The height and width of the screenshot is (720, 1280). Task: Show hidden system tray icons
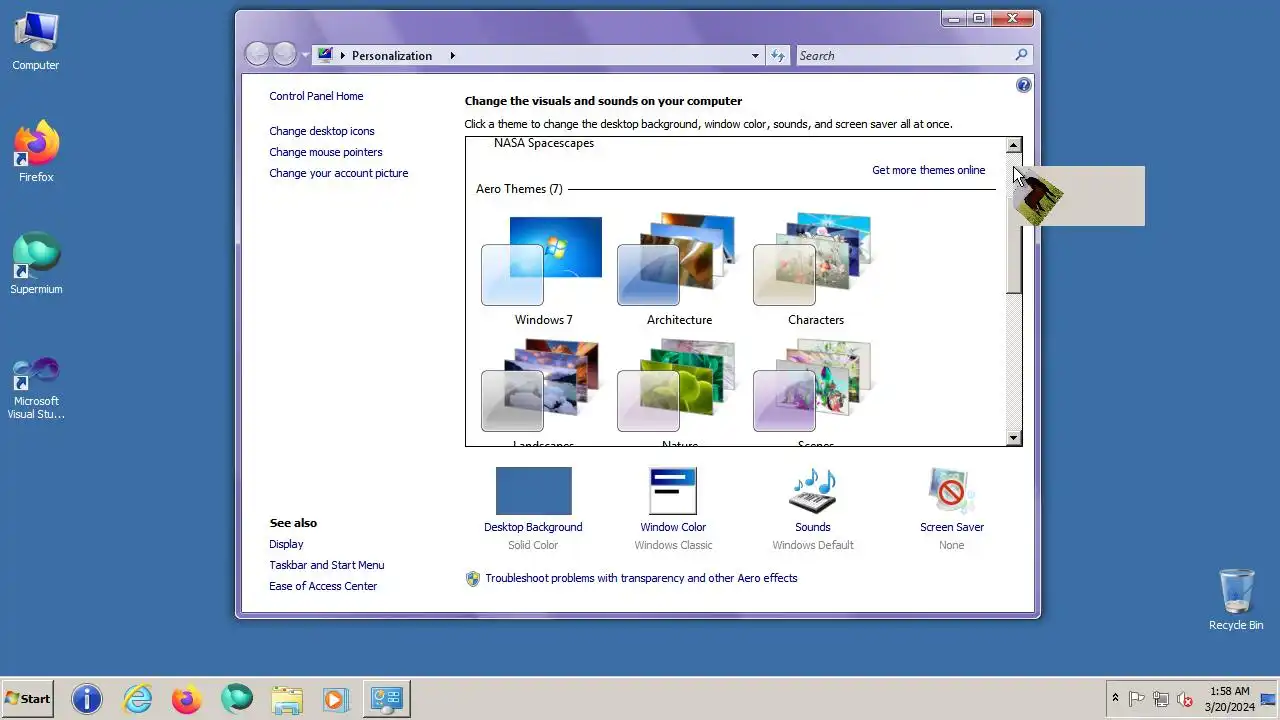(1115, 698)
